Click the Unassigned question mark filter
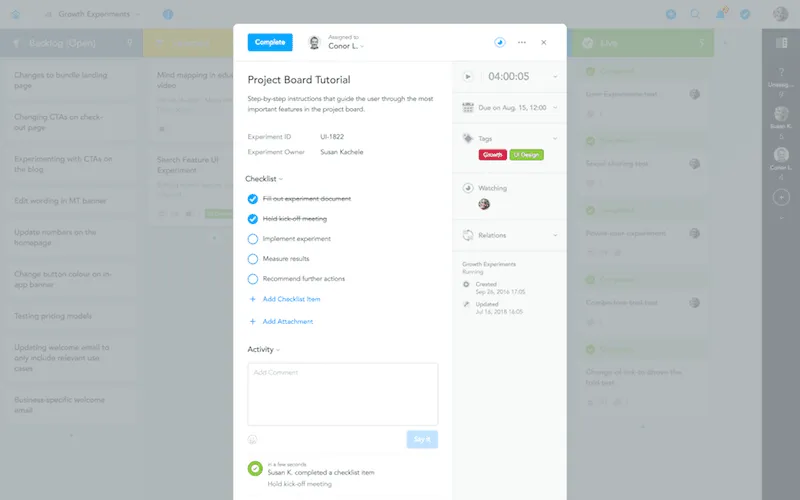The image size is (800, 500). [x=781, y=72]
